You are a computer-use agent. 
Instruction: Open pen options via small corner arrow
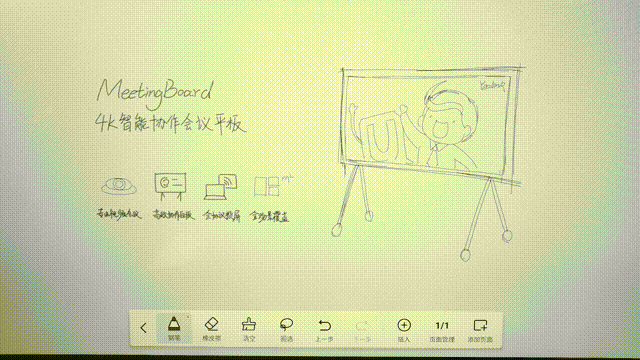point(188,316)
